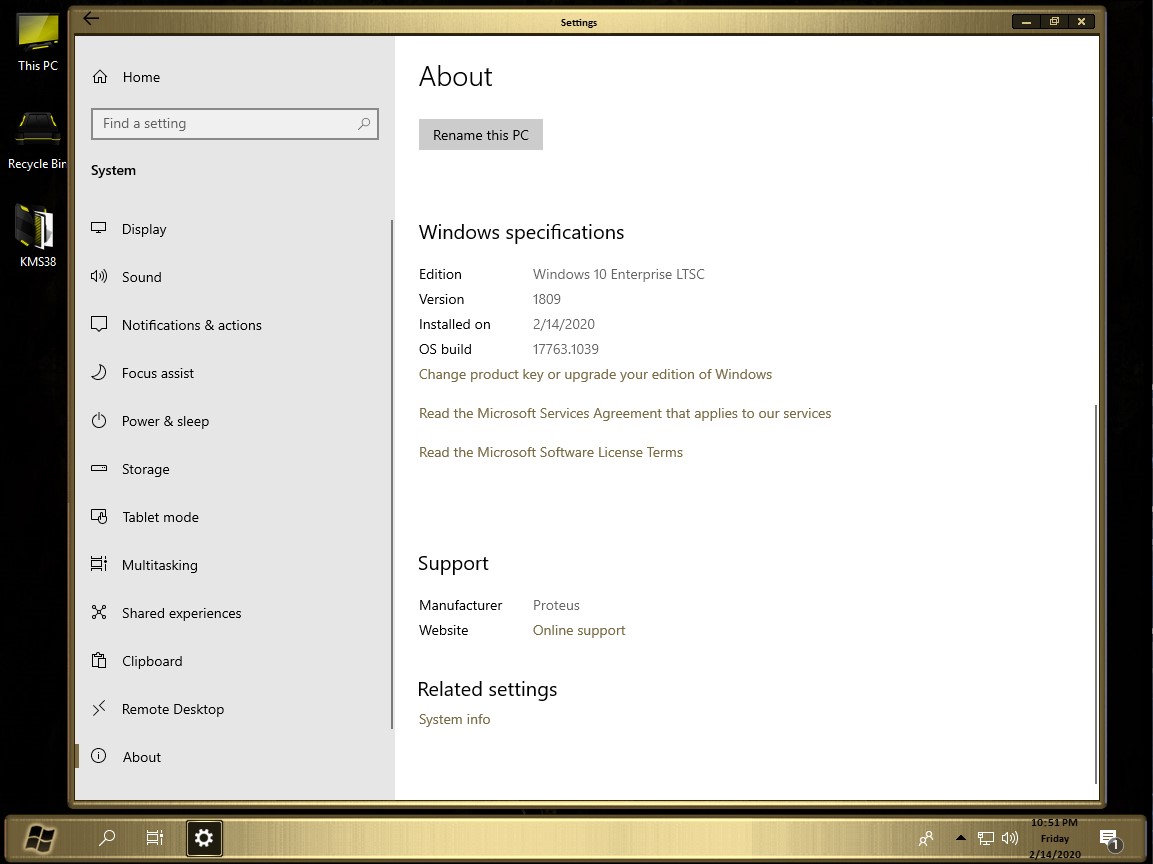Click the network icon in the system tray
The image size is (1153, 864).
[985, 838]
